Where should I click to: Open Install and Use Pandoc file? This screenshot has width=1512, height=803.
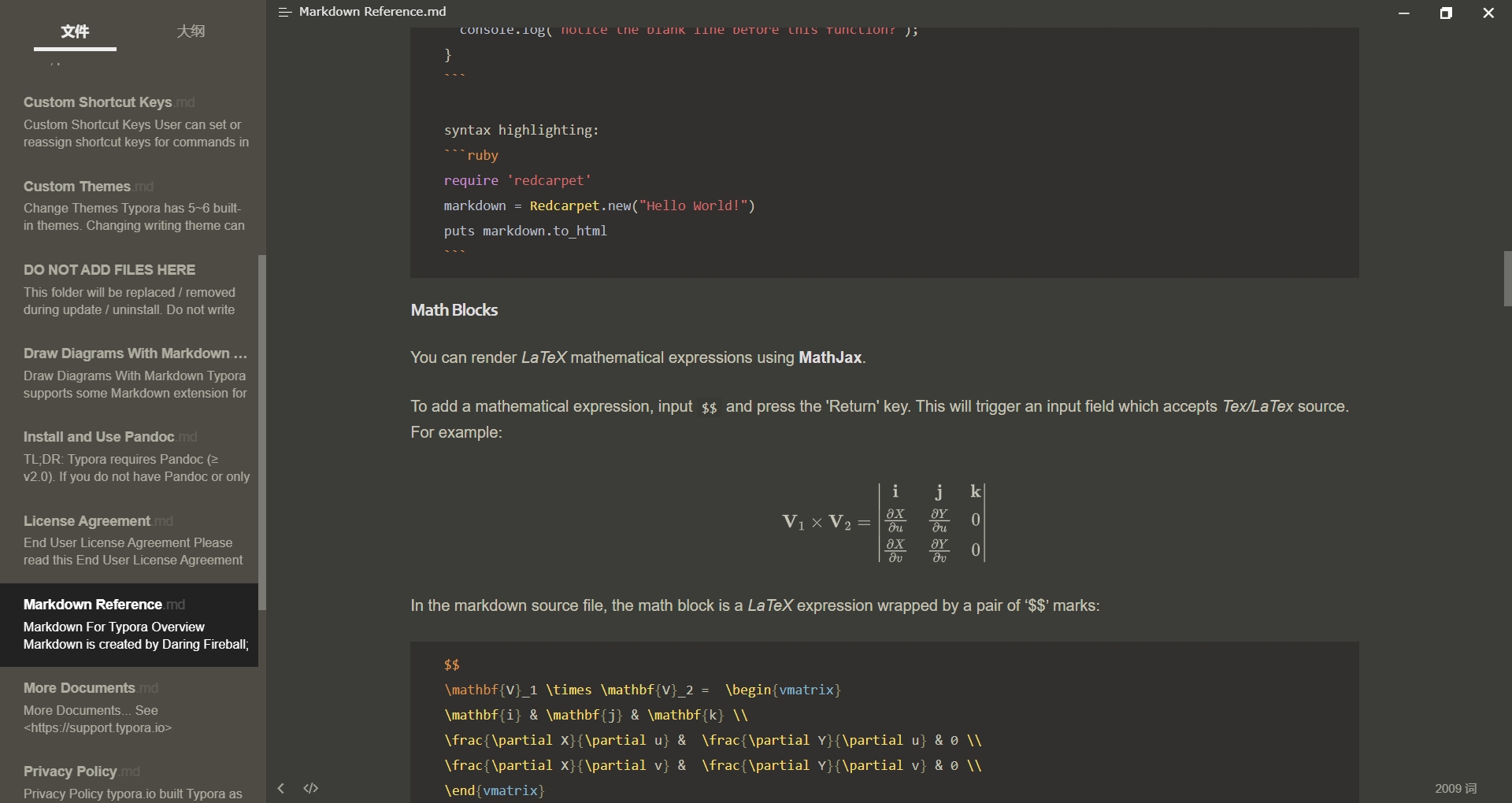click(129, 457)
